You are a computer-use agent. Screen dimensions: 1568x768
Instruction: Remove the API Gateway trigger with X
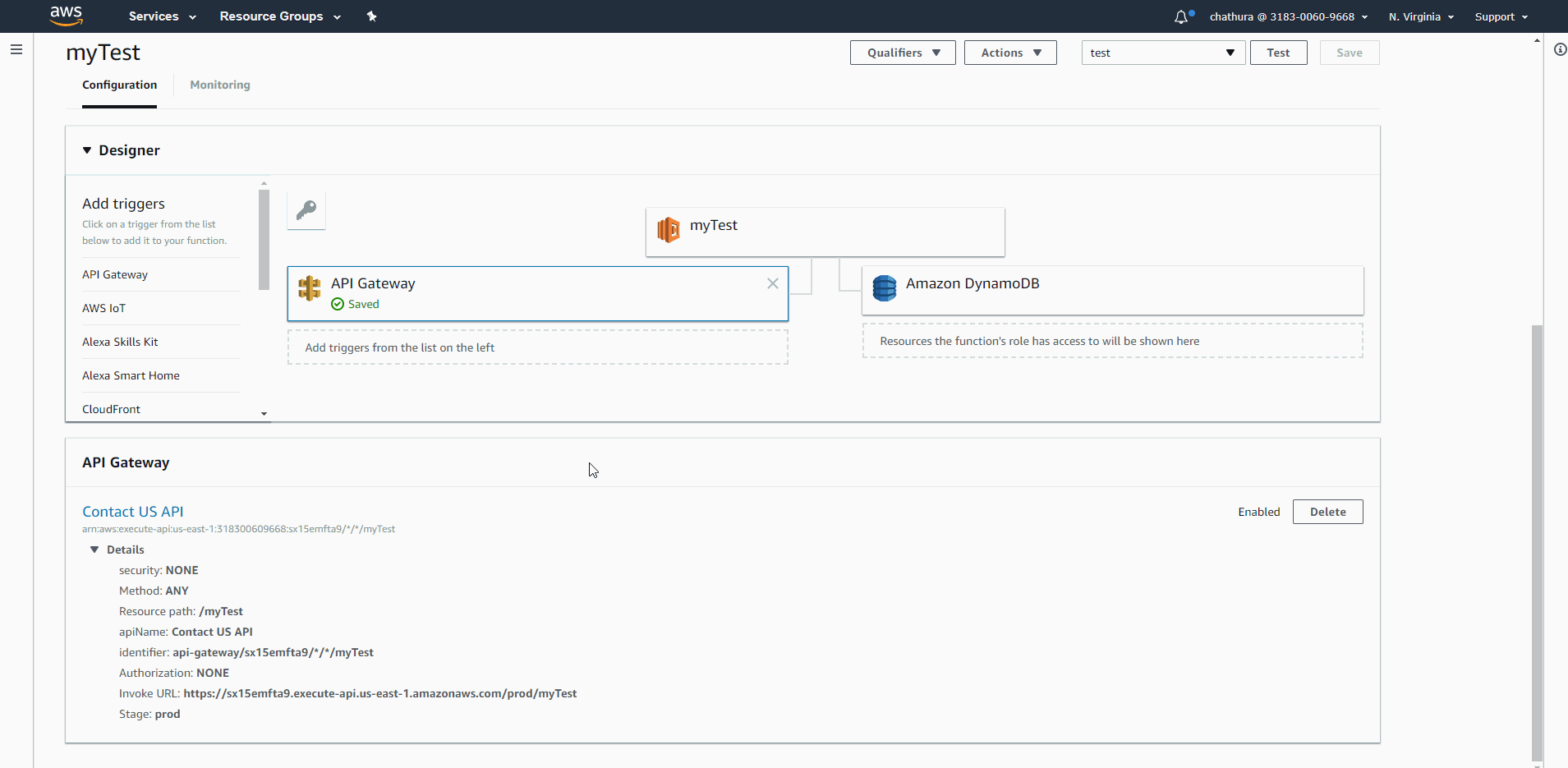tap(773, 283)
